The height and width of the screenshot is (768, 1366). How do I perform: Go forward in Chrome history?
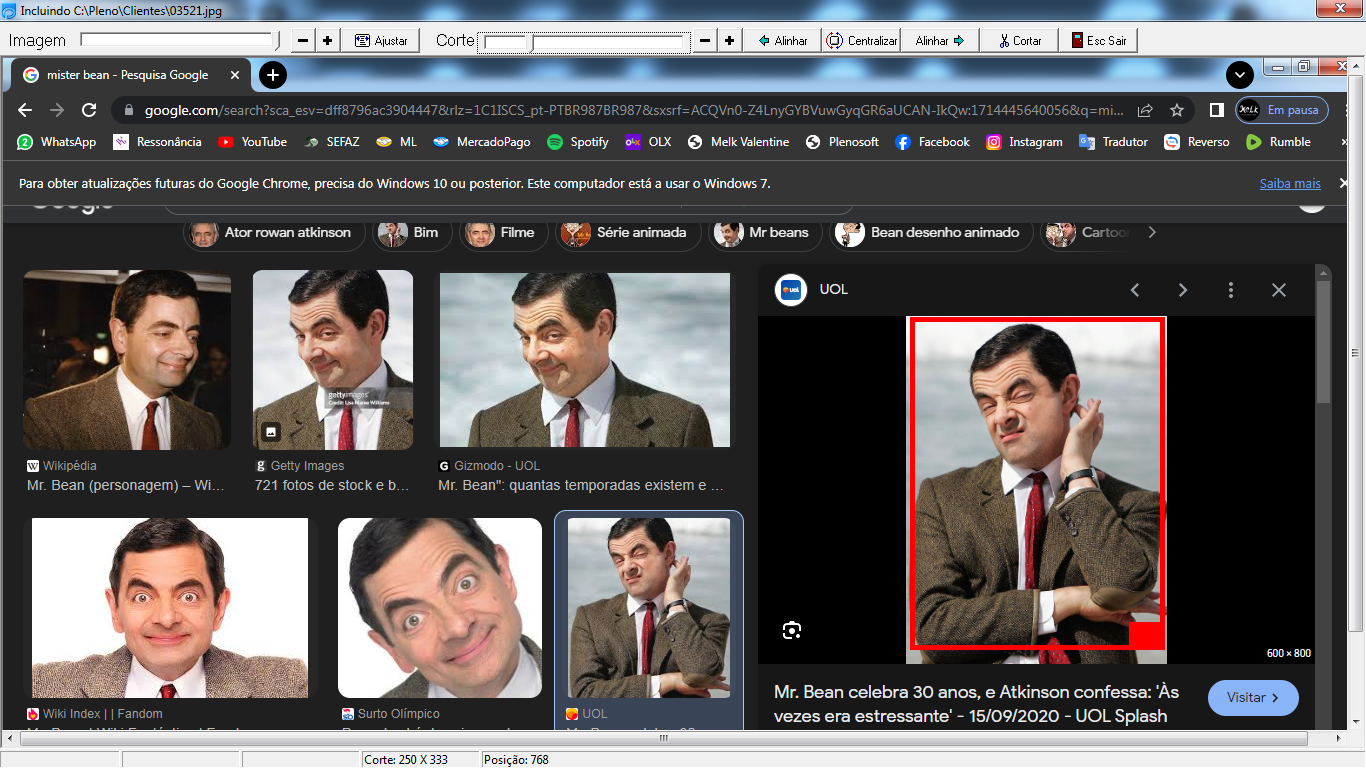click(x=57, y=110)
